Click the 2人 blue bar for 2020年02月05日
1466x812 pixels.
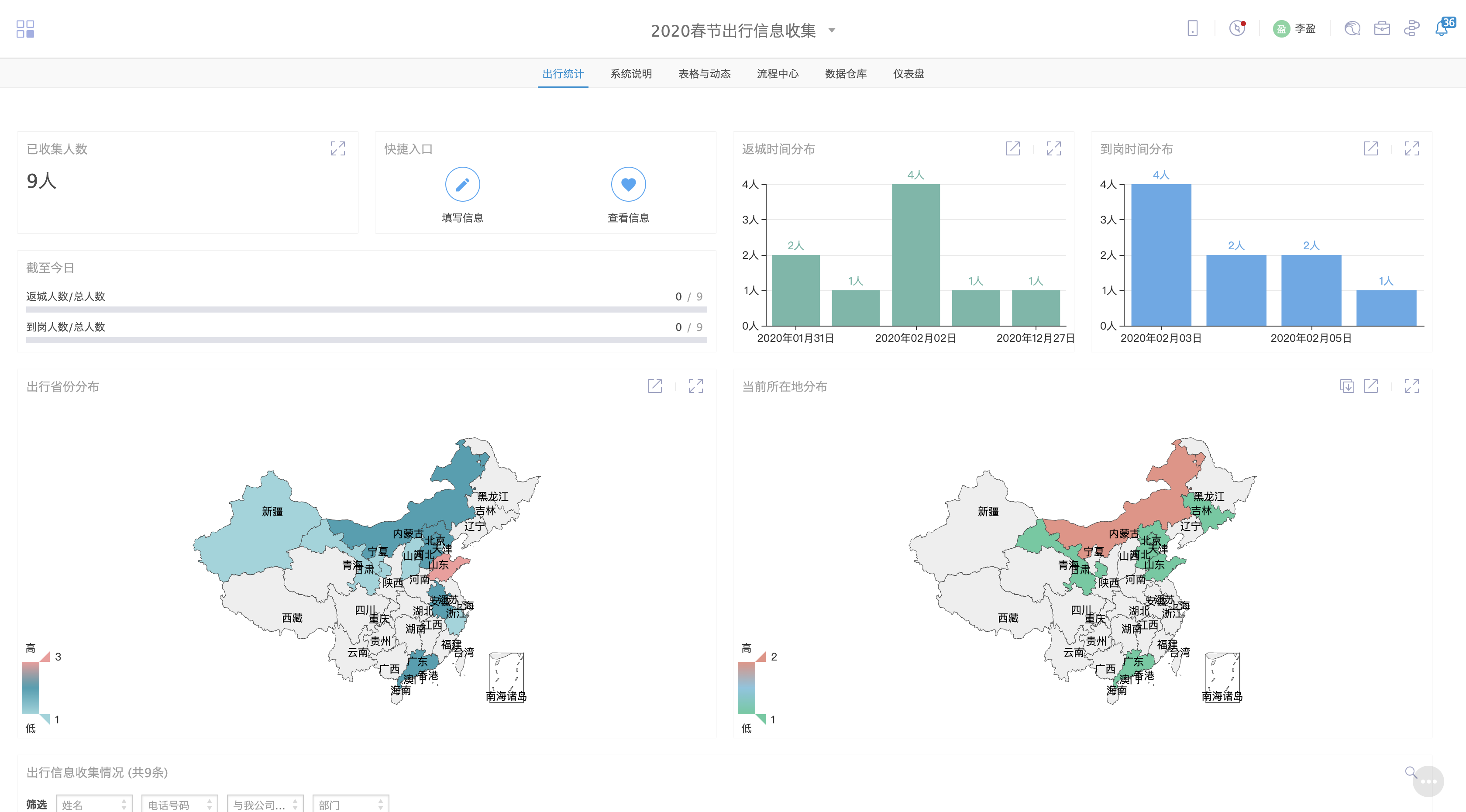1311,290
